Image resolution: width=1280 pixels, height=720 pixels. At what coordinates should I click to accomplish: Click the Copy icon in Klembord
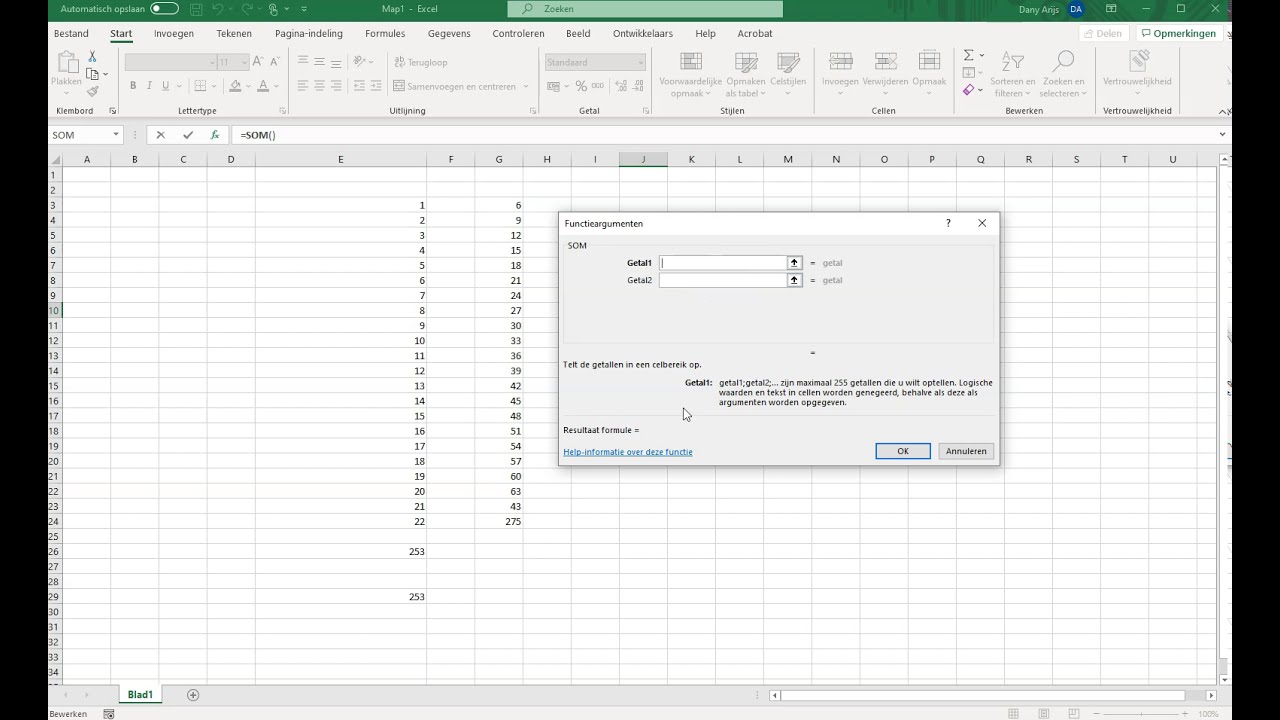[x=92, y=74]
